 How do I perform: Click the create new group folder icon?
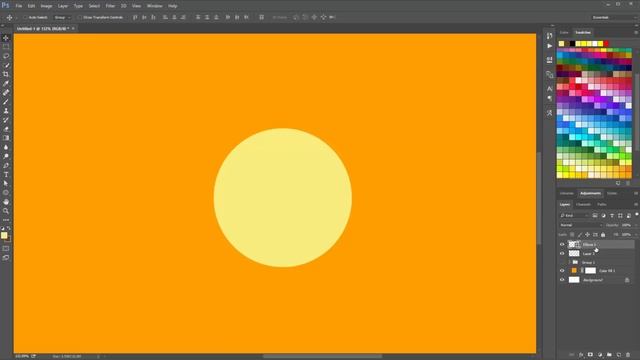point(609,355)
